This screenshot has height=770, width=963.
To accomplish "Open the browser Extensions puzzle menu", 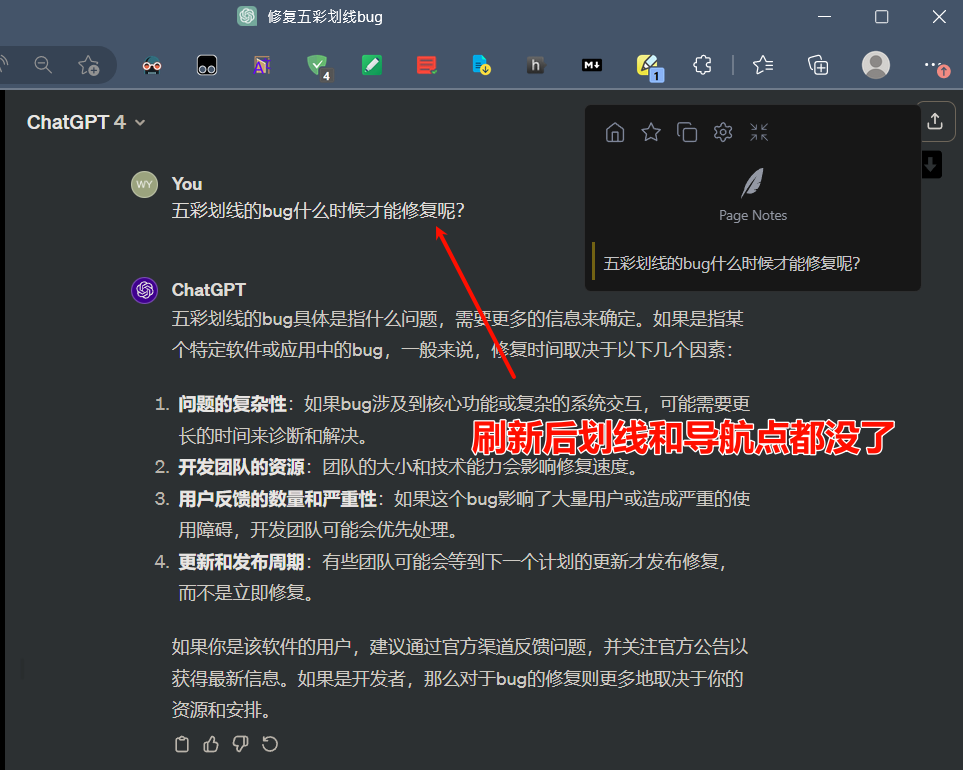I will coord(702,65).
